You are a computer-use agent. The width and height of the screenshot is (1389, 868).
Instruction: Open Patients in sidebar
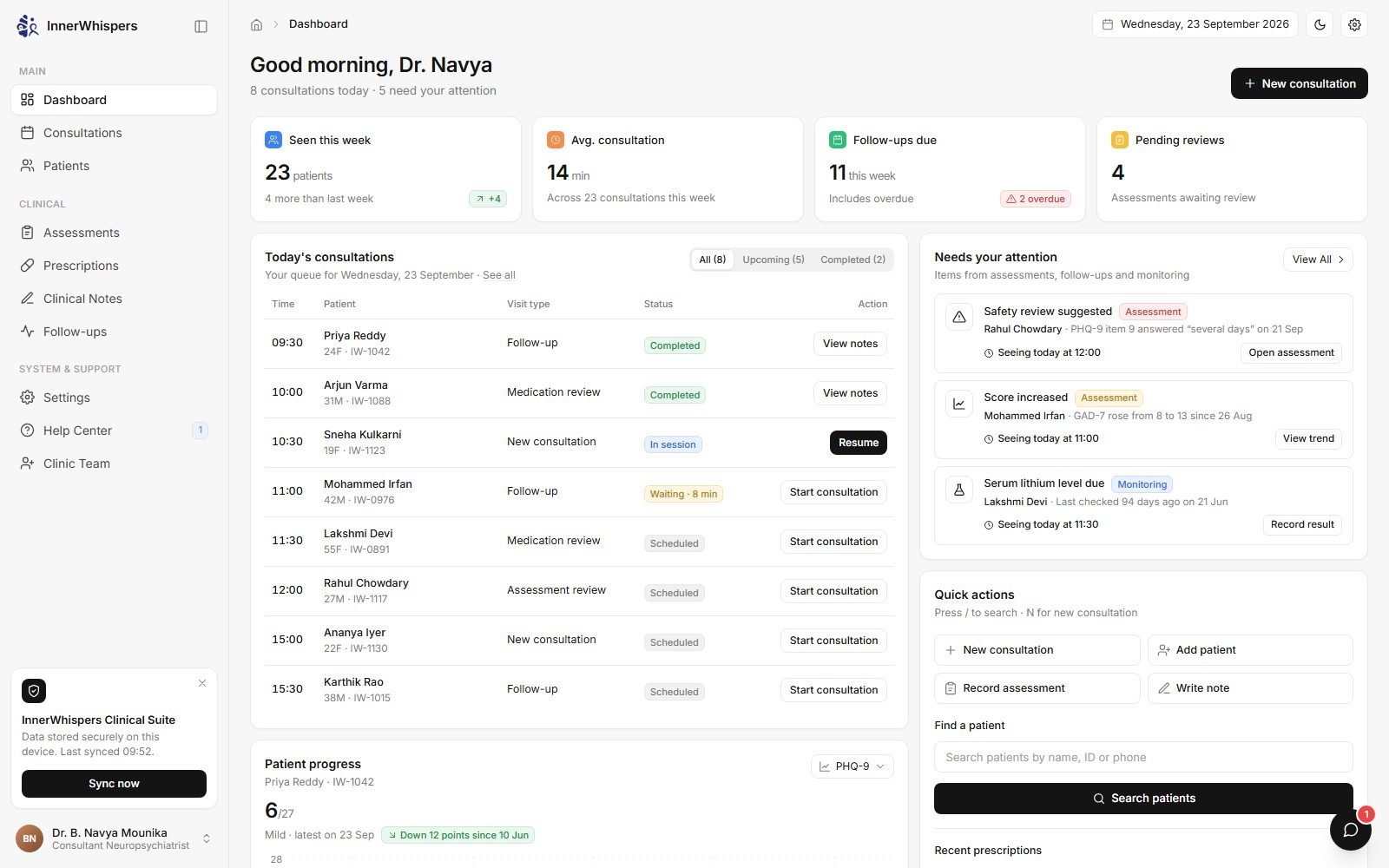115,166
